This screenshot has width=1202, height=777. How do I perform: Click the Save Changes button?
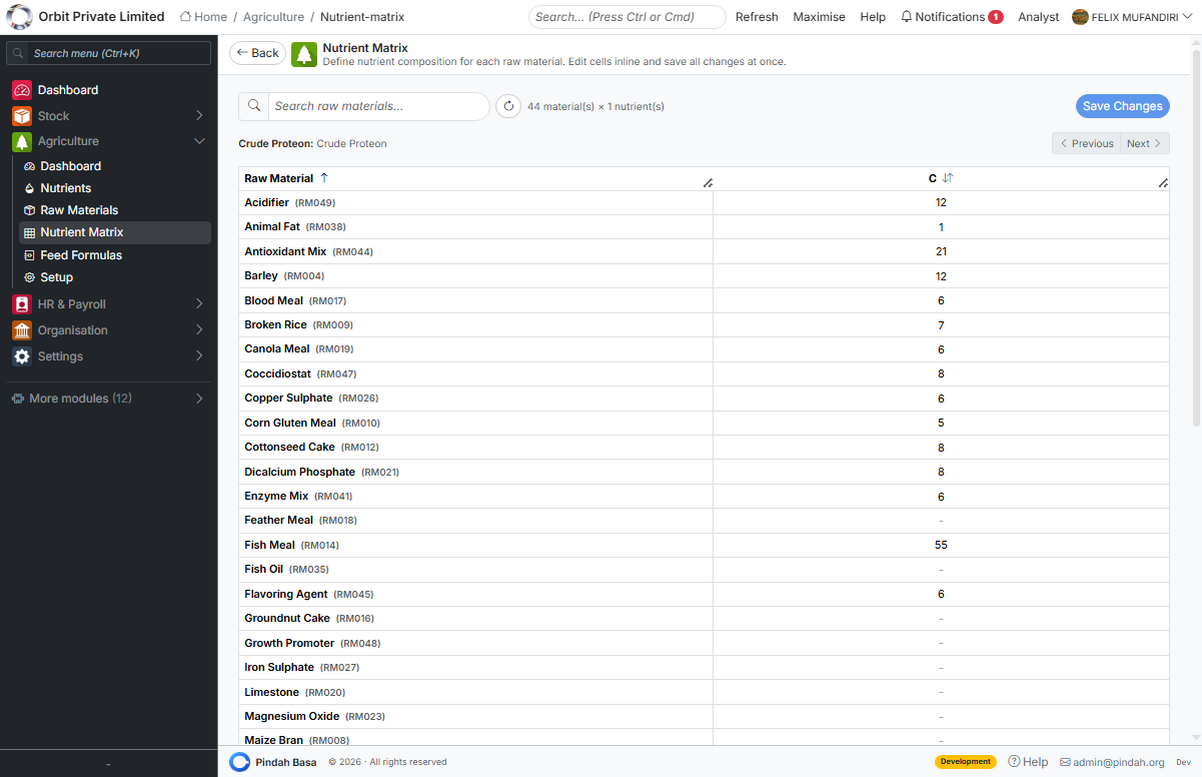1123,106
